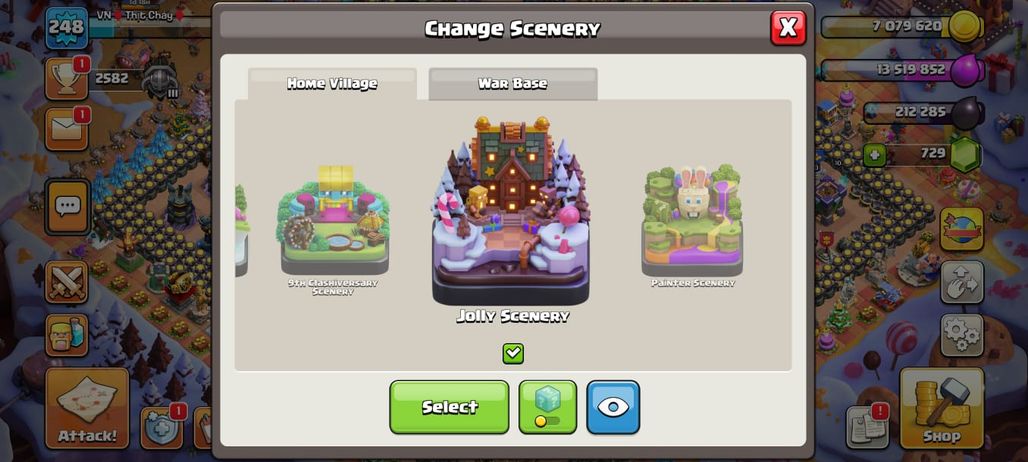Toggle the green checkbox under Jolly Scenery
The width and height of the screenshot is (1028, 462).
[513, 353]
